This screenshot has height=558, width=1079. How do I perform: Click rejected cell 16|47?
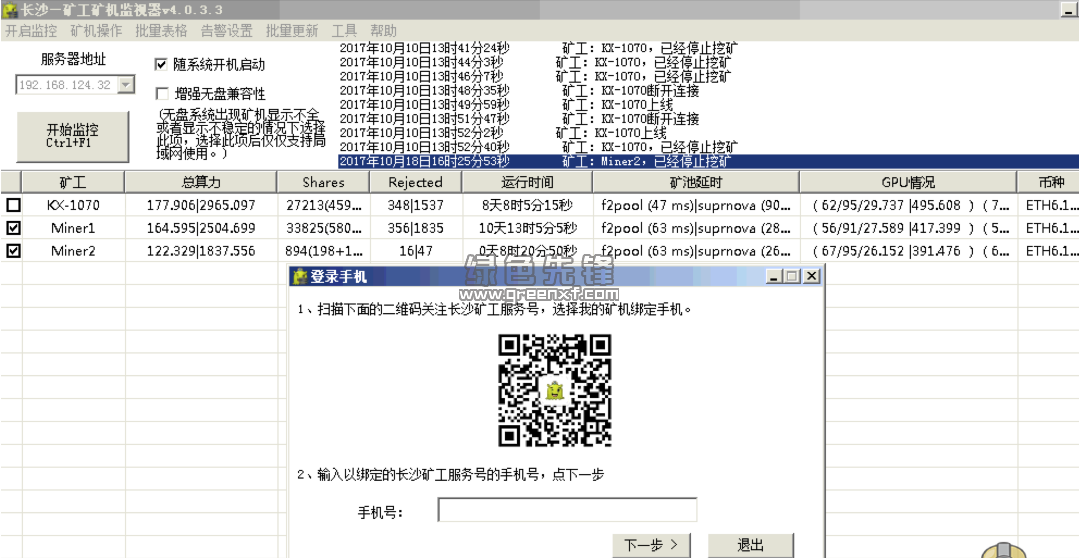416,251
